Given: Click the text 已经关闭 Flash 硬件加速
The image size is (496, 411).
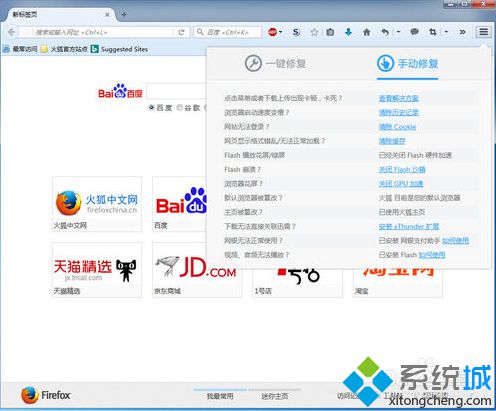Looking at the screenshot, I should pyautogui.click(x=415, y=155).
